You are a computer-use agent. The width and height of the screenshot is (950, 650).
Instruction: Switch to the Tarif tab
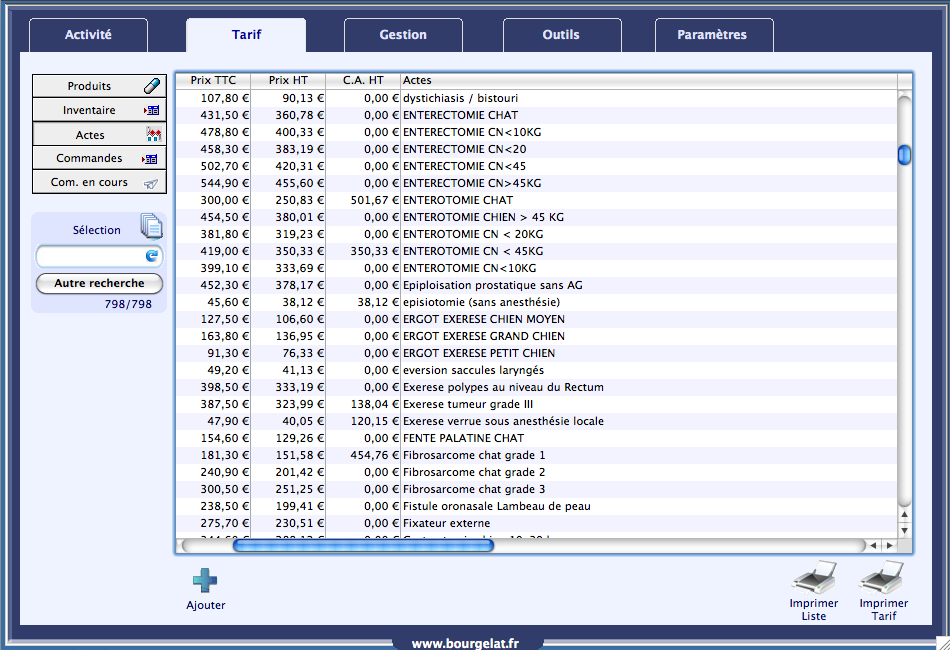click(x=246, y=35)
